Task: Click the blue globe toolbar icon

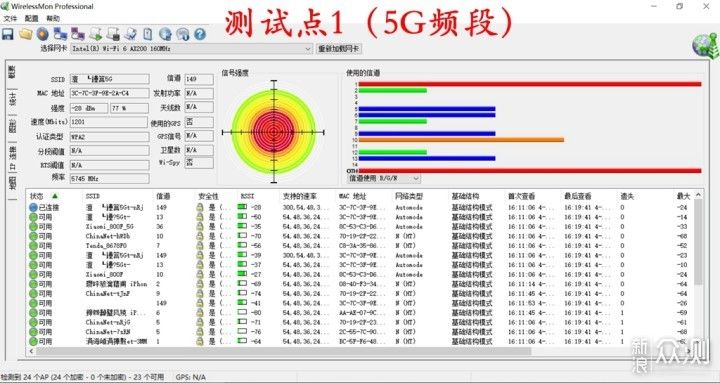Action: [165, 34]
